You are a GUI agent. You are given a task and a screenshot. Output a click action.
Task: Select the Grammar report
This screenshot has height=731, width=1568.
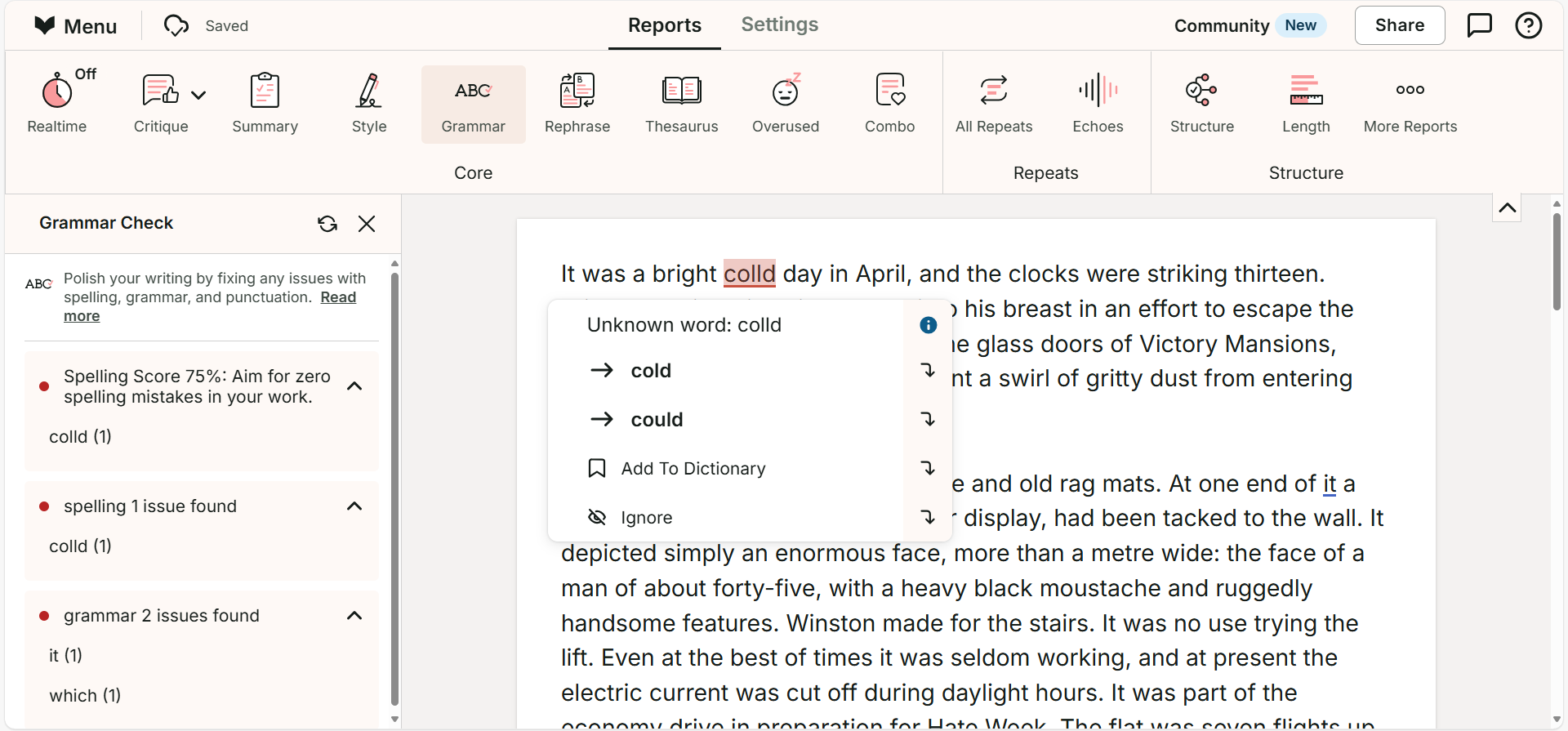click(474, 104)
